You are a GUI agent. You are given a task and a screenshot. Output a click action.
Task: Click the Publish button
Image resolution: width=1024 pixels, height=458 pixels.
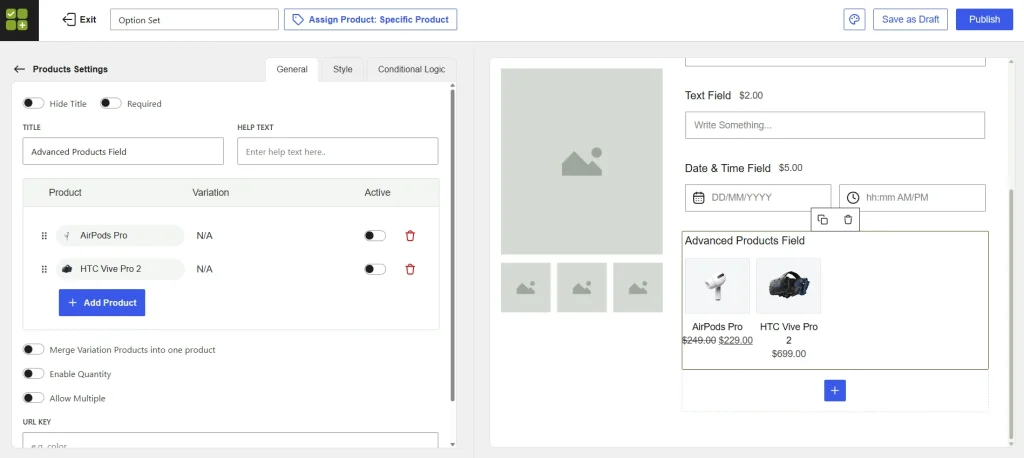[x=984, y=20]
